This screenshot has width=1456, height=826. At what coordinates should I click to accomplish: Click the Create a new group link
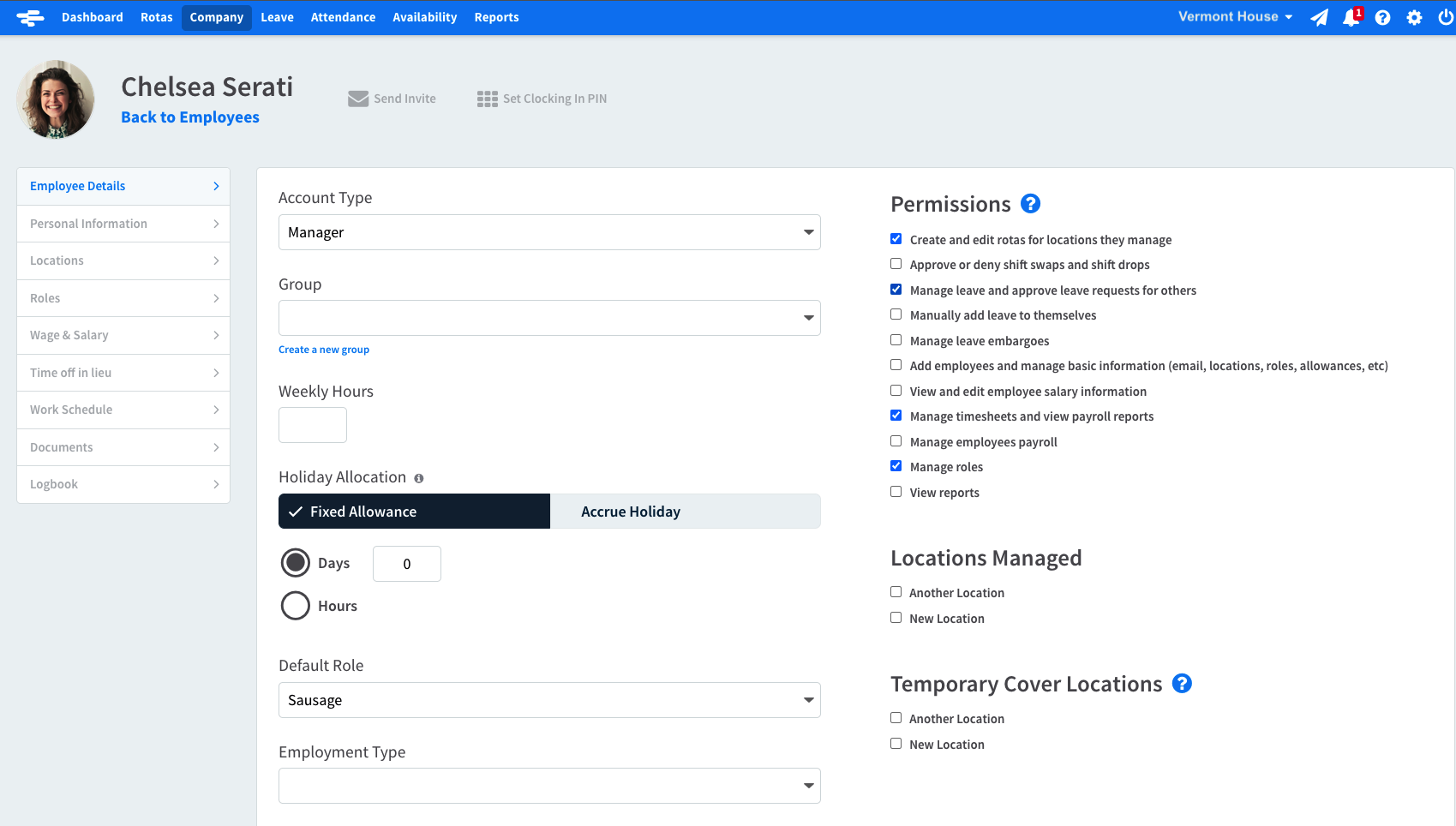tap(324, 349)
